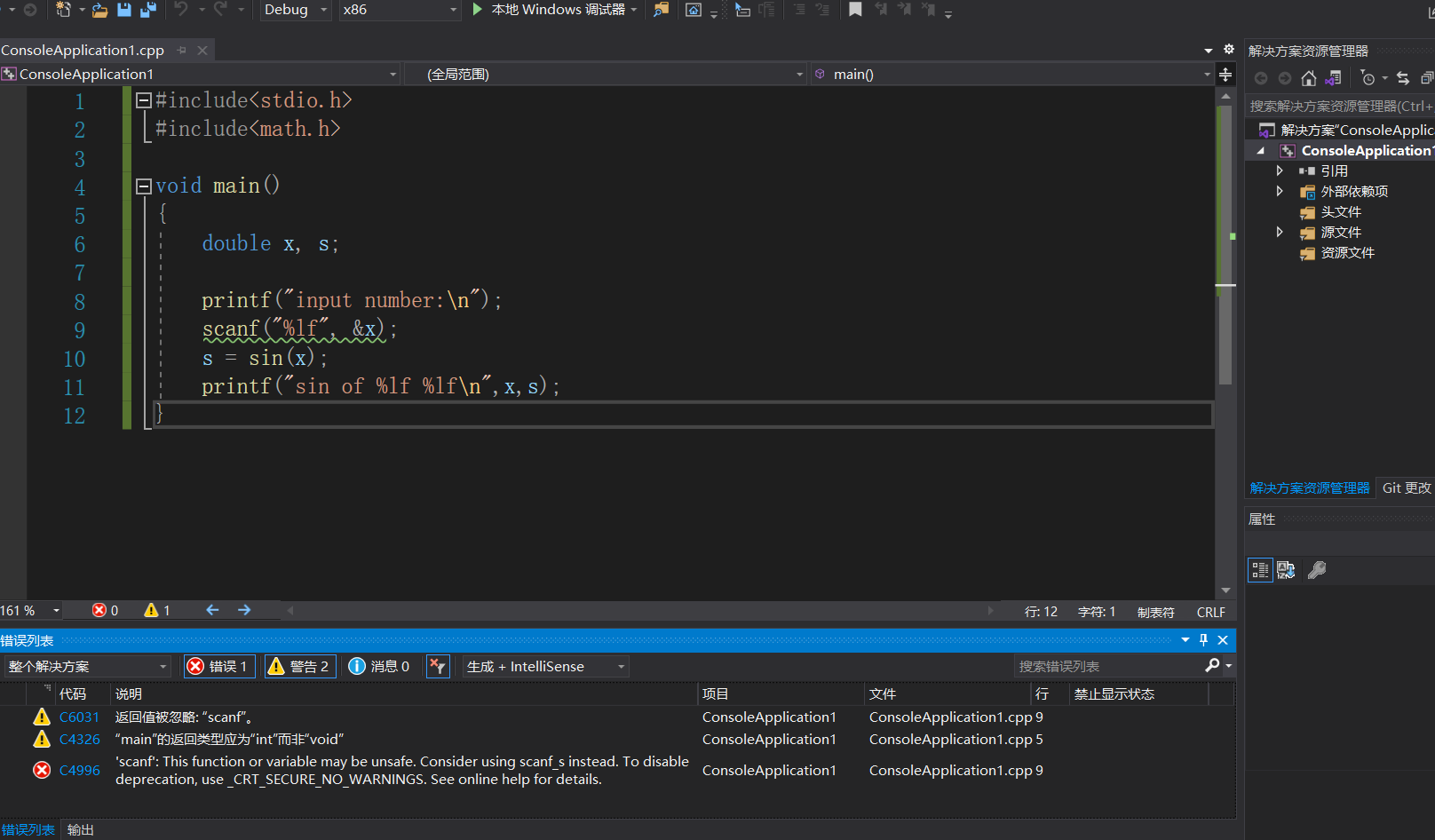The image size is (1435, 840).
Task: Open the 生成 + IntelliSense dropdown
Action: click(x=546, y=666)
